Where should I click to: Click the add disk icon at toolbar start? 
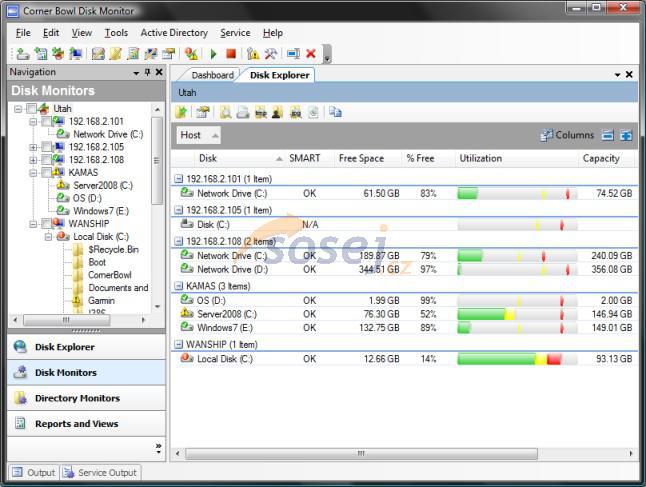tap(23, 54)
